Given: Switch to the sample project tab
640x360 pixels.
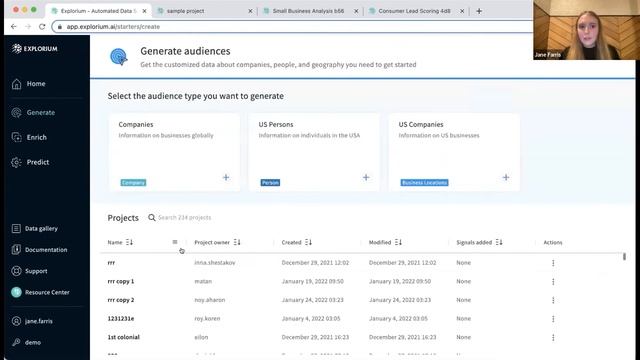Looking at the screenshot, I should pos(204,11).
